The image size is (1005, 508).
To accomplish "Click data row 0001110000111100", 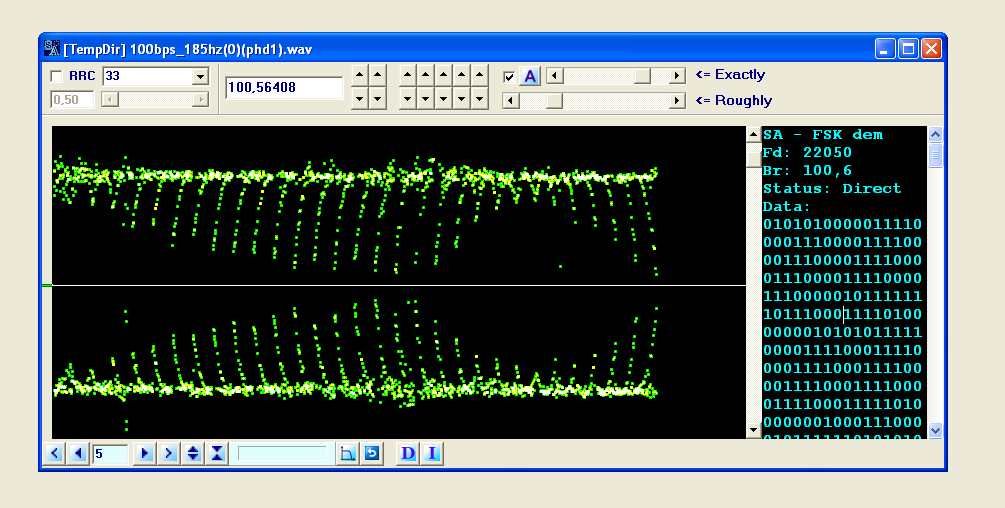I will tap(842, 242).
